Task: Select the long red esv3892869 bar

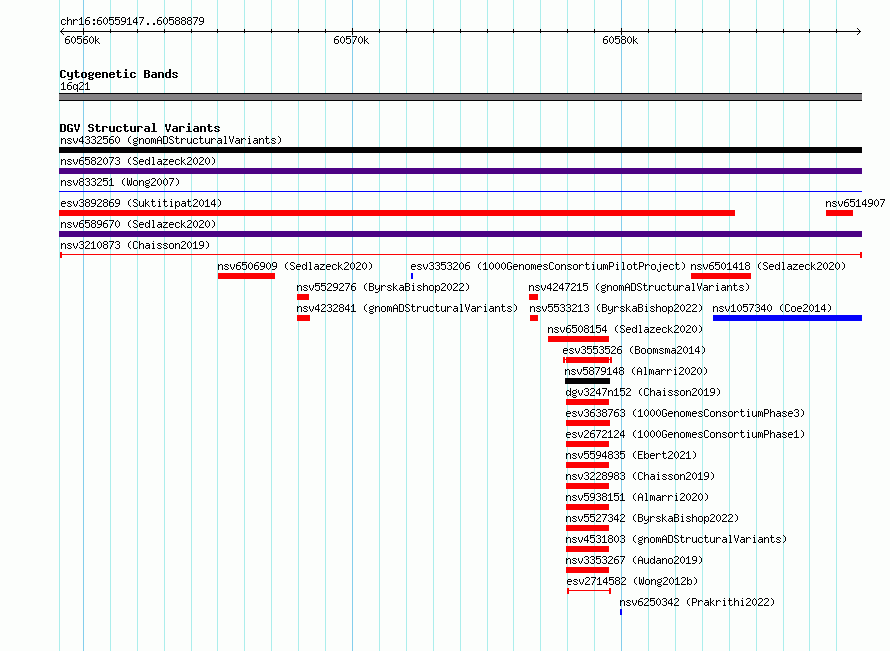Action: pos(397,213)
